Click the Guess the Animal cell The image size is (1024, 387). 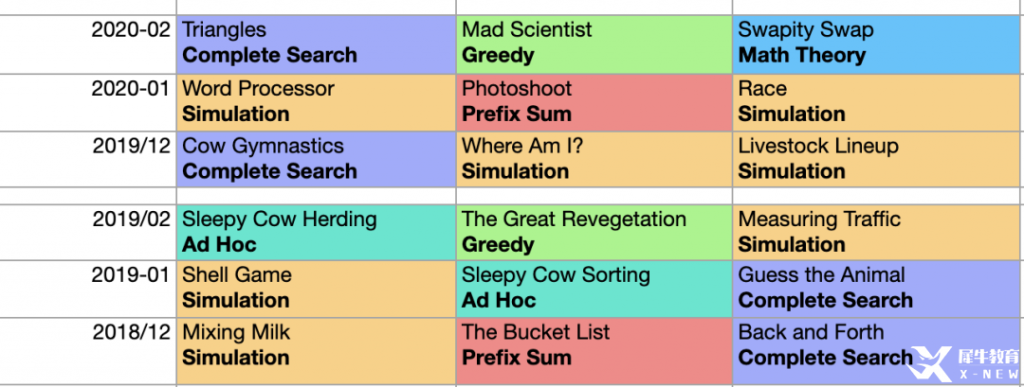[x=878, y=289]
